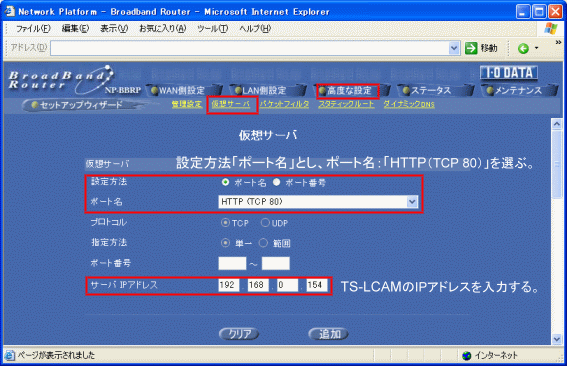
Task: Select the UDP protocol radio button
Action: click(265, 223)
